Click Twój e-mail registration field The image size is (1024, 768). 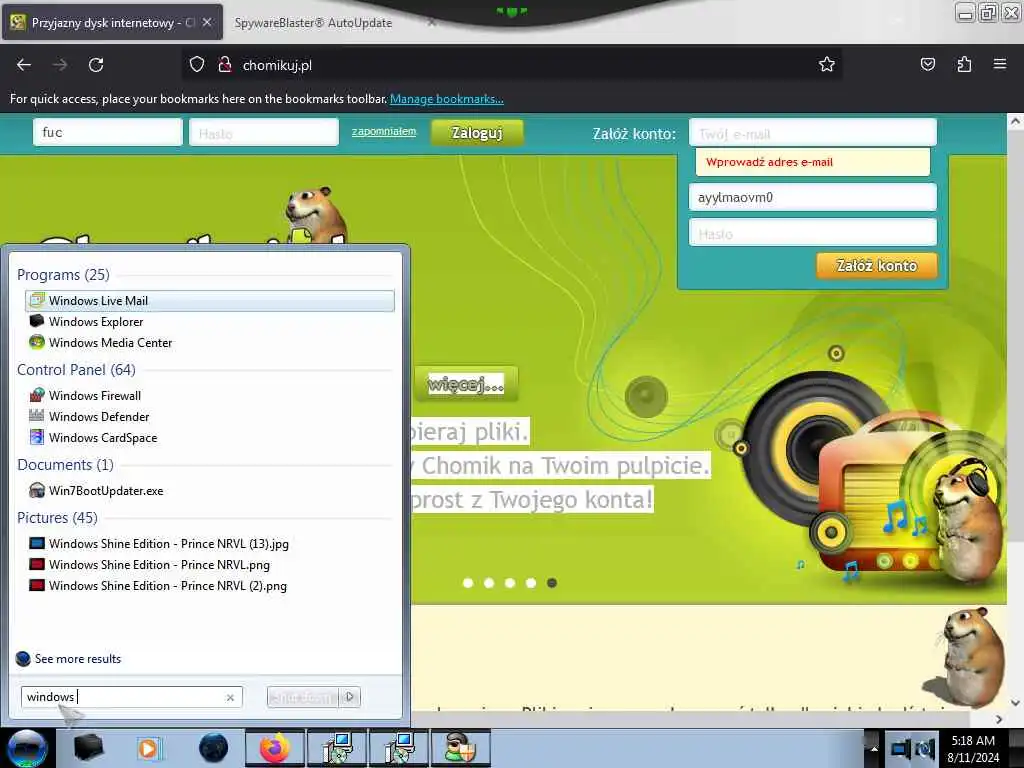(812, 133)
